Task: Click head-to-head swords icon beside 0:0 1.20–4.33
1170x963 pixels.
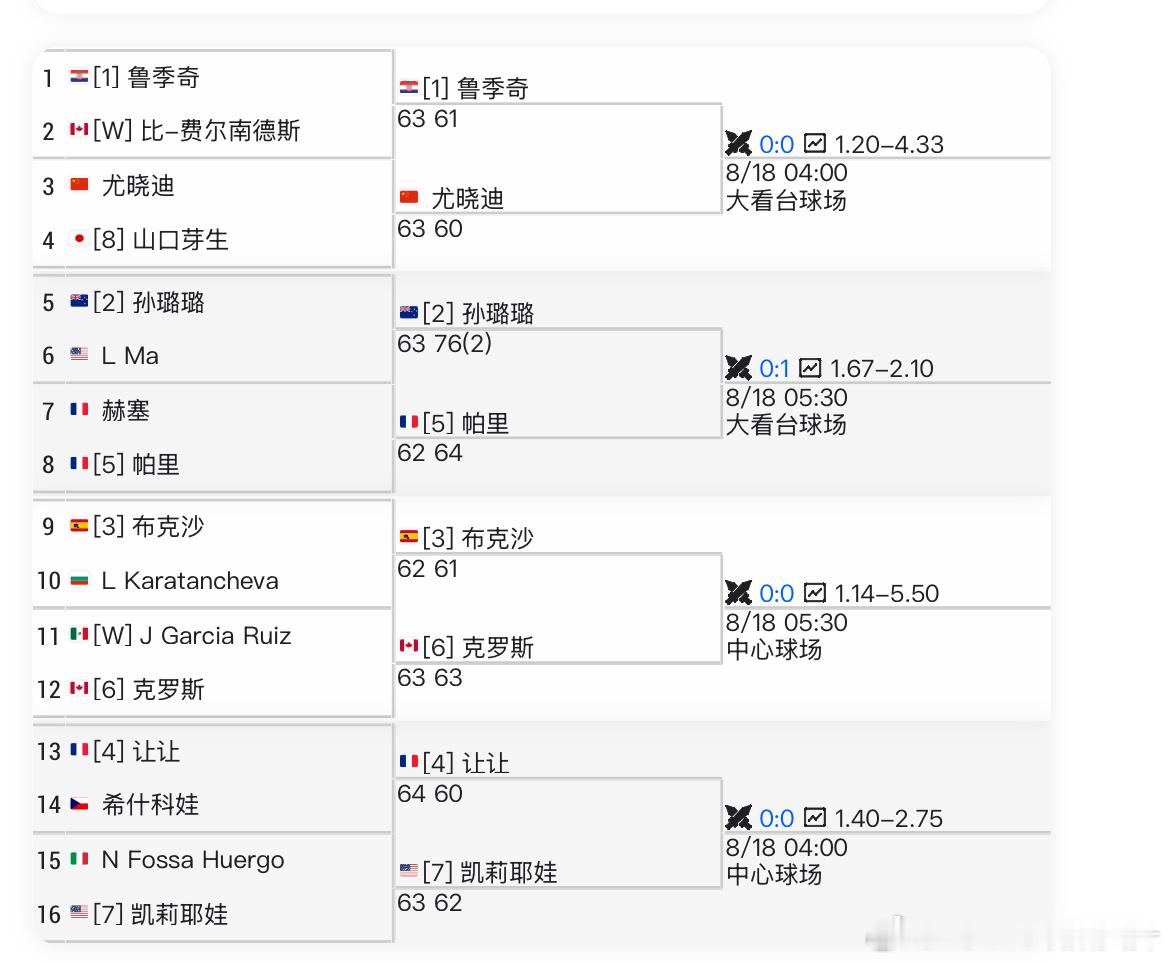Action: coord(738,143)
